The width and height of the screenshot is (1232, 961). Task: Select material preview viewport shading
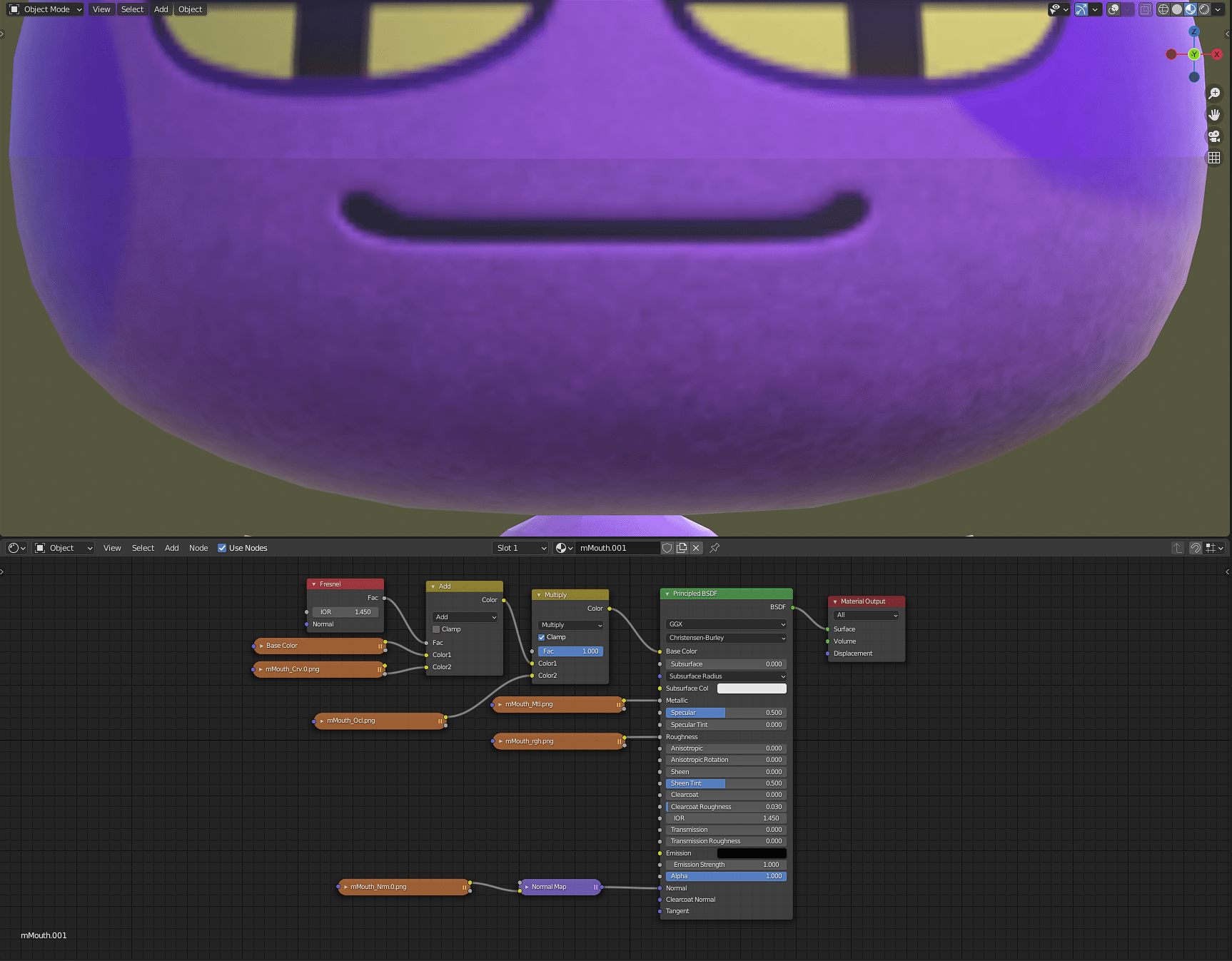point(1191,9)
